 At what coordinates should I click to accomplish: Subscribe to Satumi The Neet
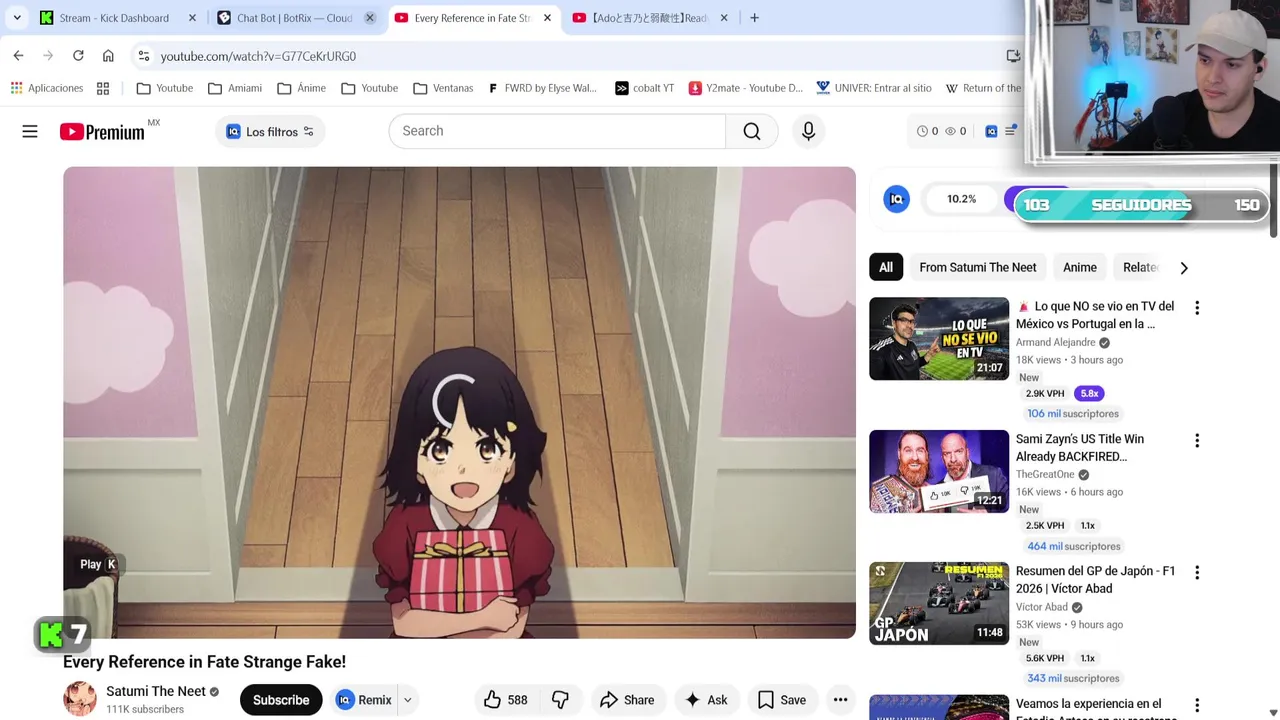[x=281, y=700]
